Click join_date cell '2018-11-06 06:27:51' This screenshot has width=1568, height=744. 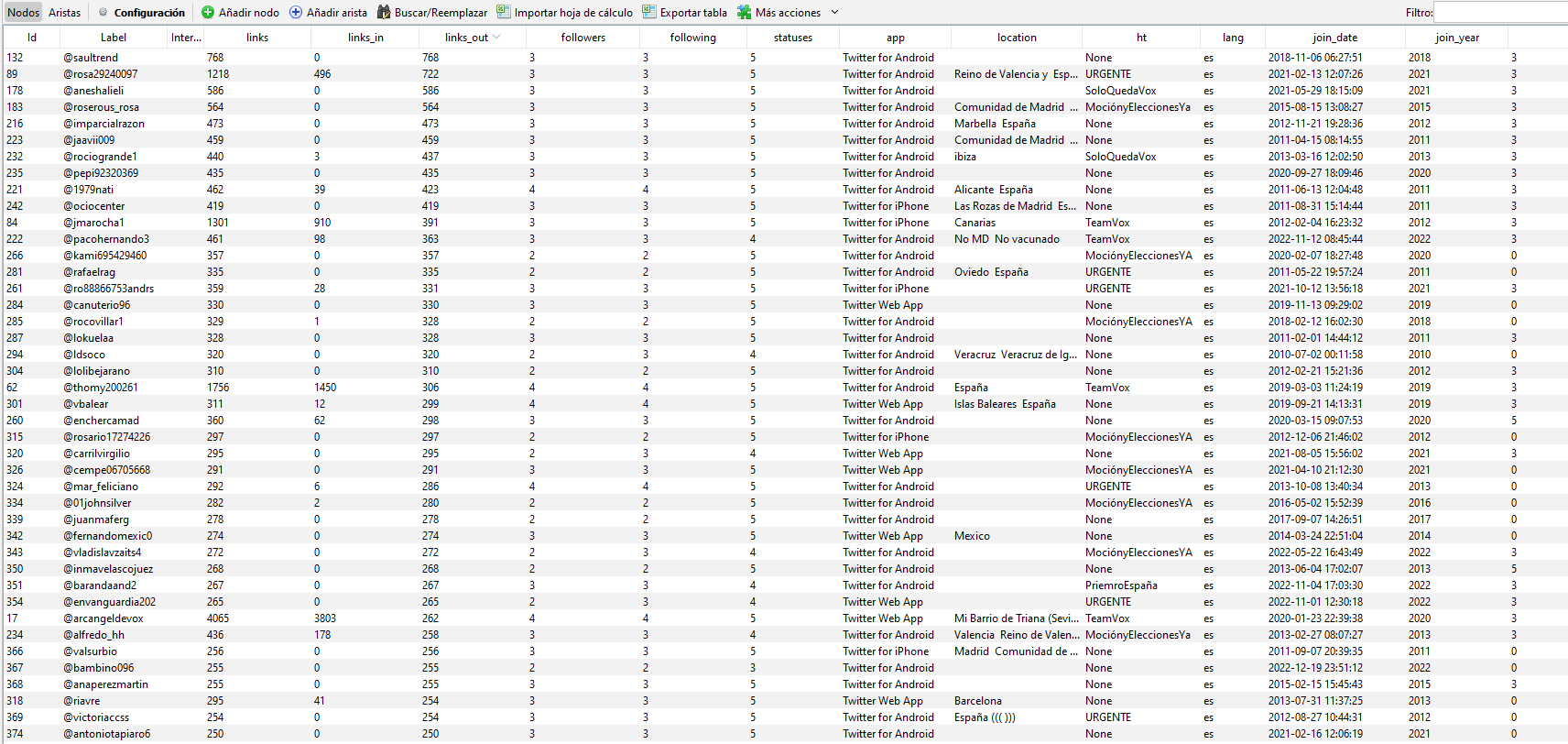pos(1315,58)
